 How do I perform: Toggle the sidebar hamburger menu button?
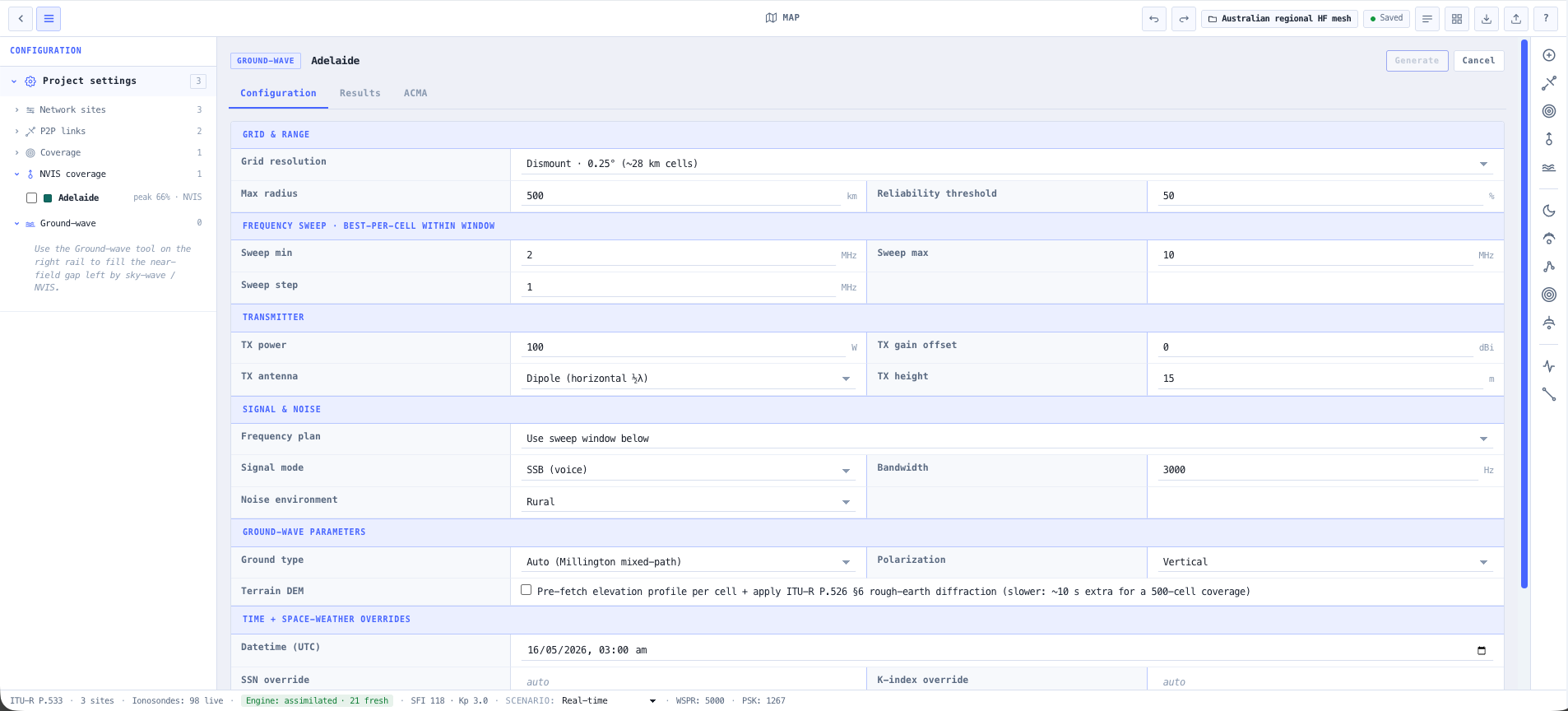49,19
